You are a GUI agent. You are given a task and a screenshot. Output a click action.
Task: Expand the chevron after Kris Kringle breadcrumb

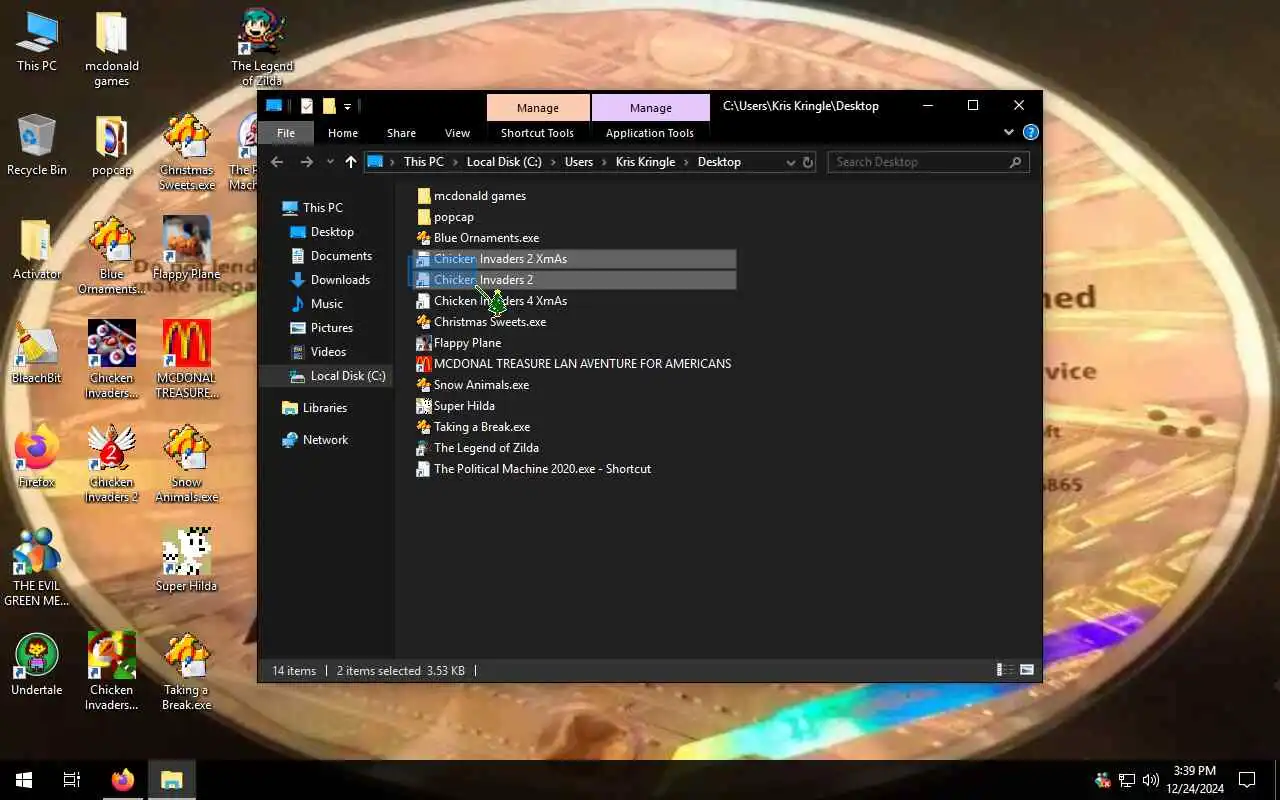pos(687,162)
